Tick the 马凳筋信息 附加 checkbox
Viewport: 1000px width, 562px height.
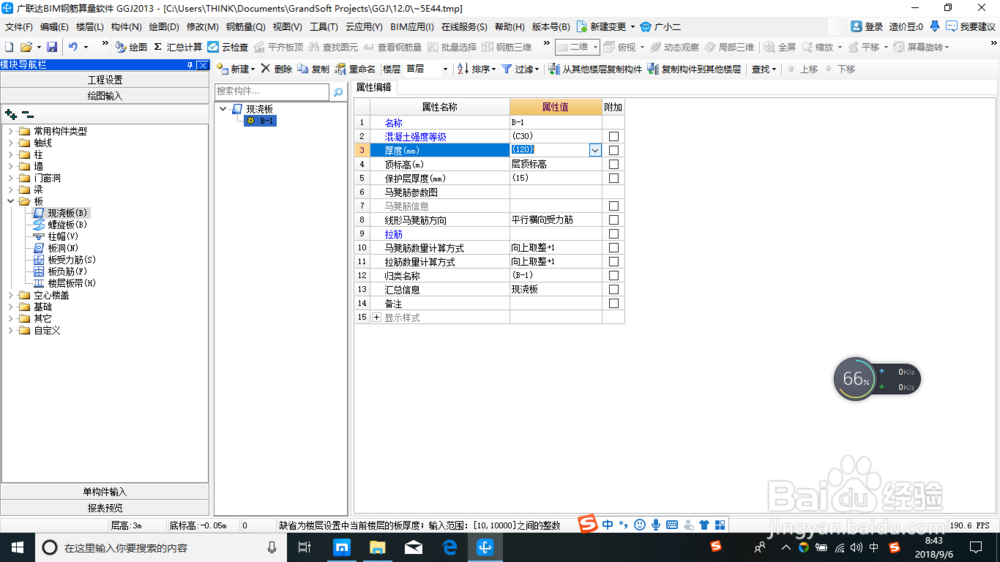(614, 206)
